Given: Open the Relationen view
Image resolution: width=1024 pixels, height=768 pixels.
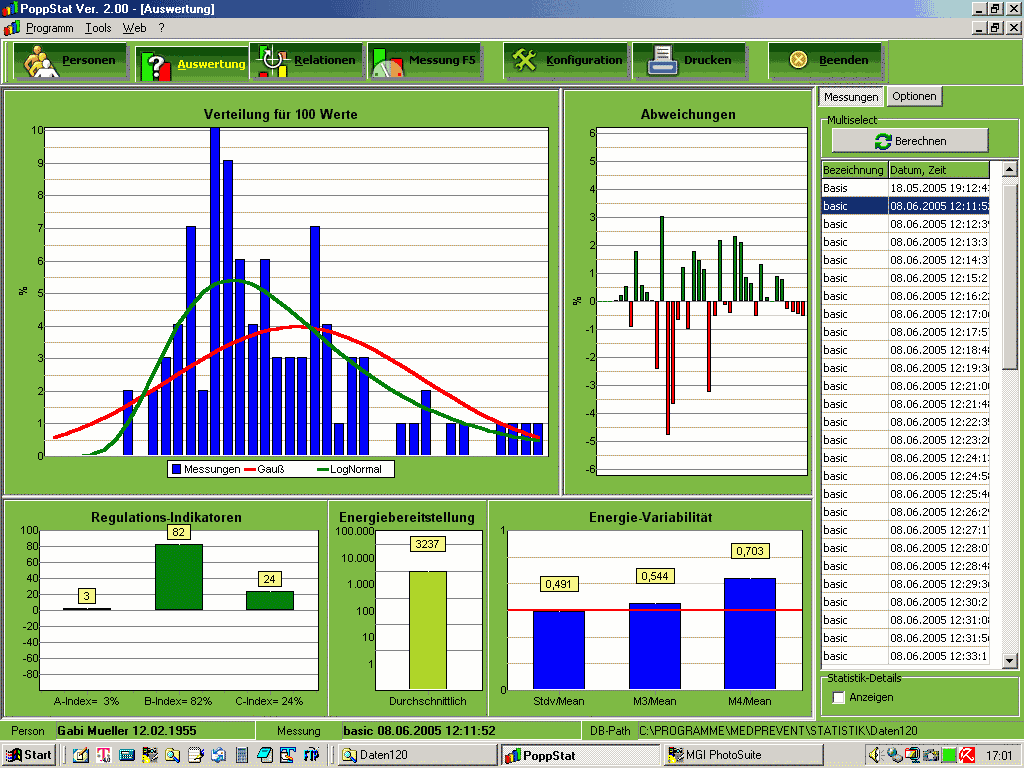Looking at the screenshot, I should (306, 61).
